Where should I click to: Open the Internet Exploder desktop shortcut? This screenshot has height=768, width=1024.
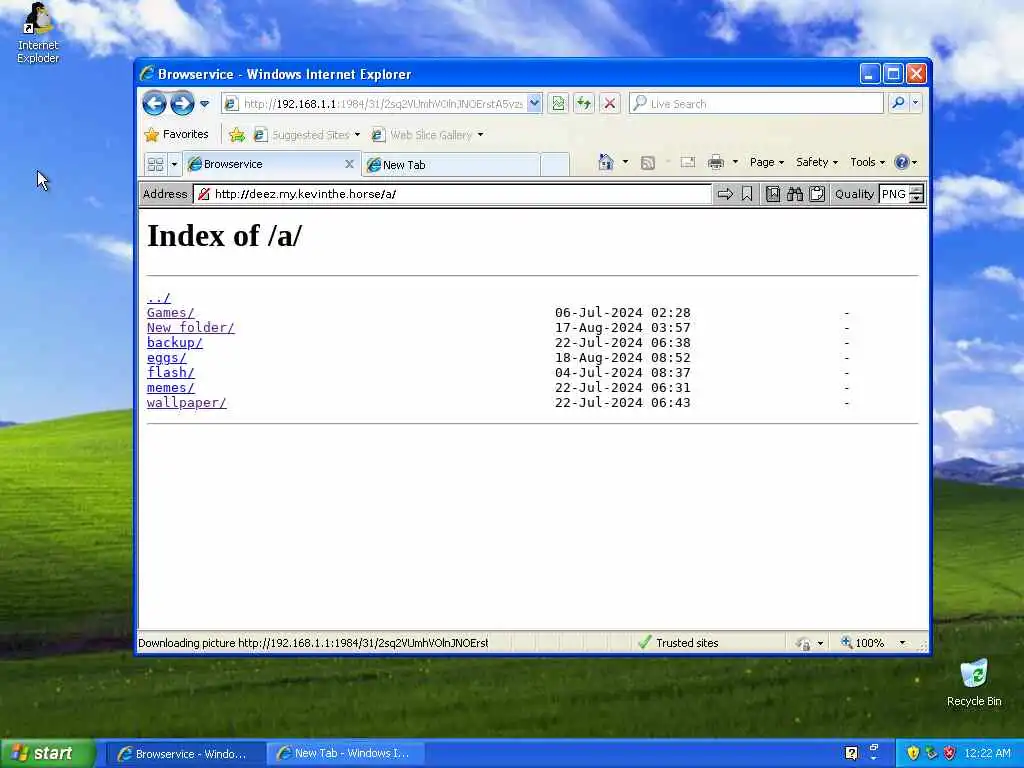pos(38,33)
